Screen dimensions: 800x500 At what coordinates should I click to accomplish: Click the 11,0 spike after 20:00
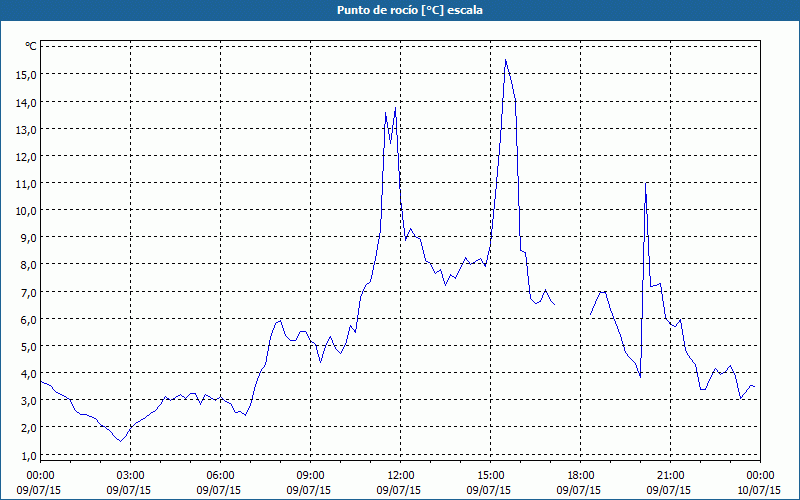pos(646,183)
